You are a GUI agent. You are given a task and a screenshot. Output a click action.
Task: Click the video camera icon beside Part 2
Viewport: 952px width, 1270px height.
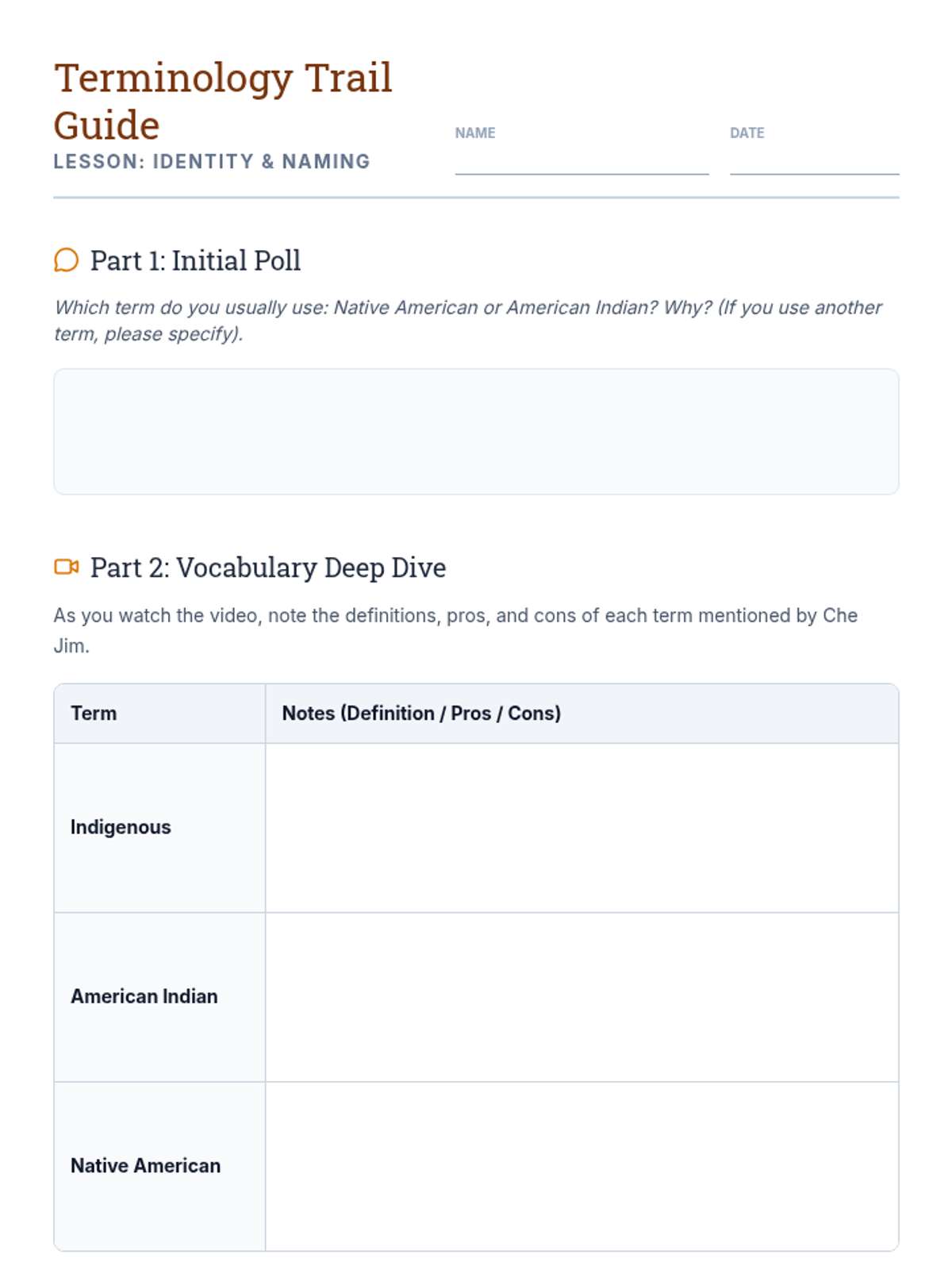(67, 567)
